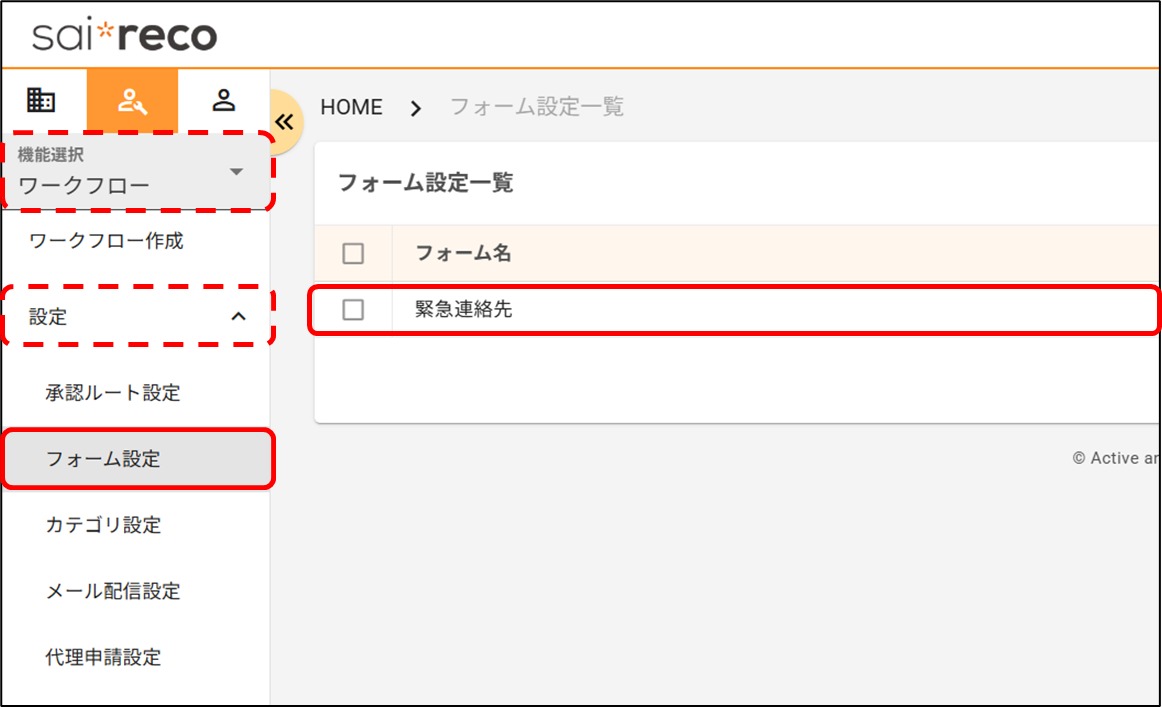Click the 機能選択 dropdown arrow
The width and height of the screenshot is (1162, 707).
coord(236,172)
